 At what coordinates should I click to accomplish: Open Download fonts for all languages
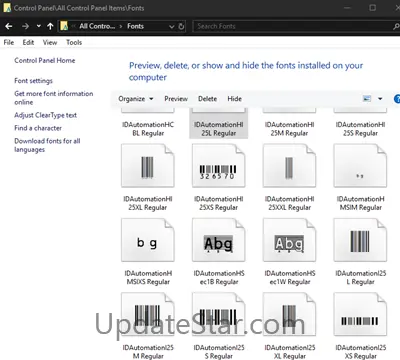(47, 145)
